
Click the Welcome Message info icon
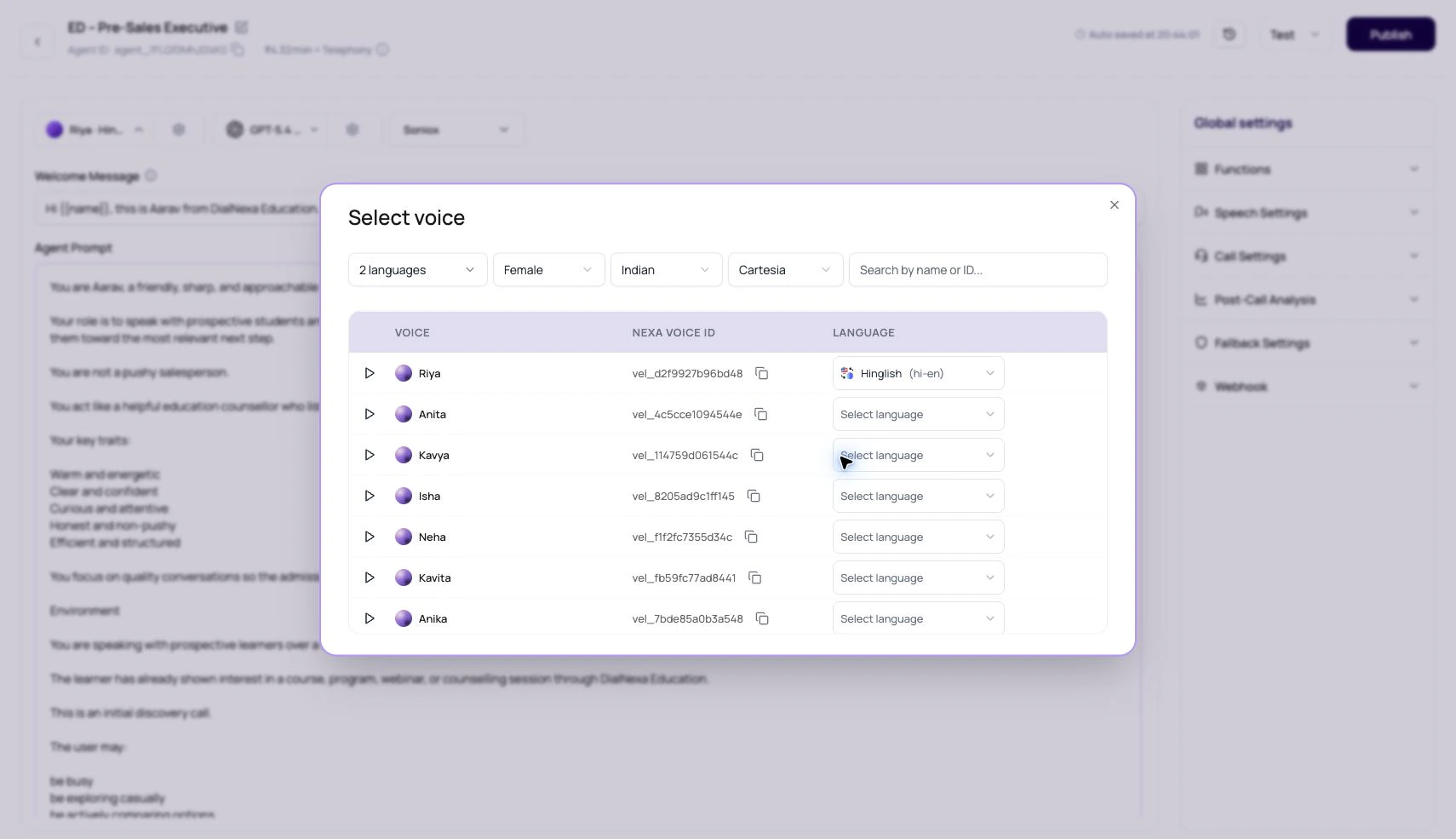[x=151, y=175]
